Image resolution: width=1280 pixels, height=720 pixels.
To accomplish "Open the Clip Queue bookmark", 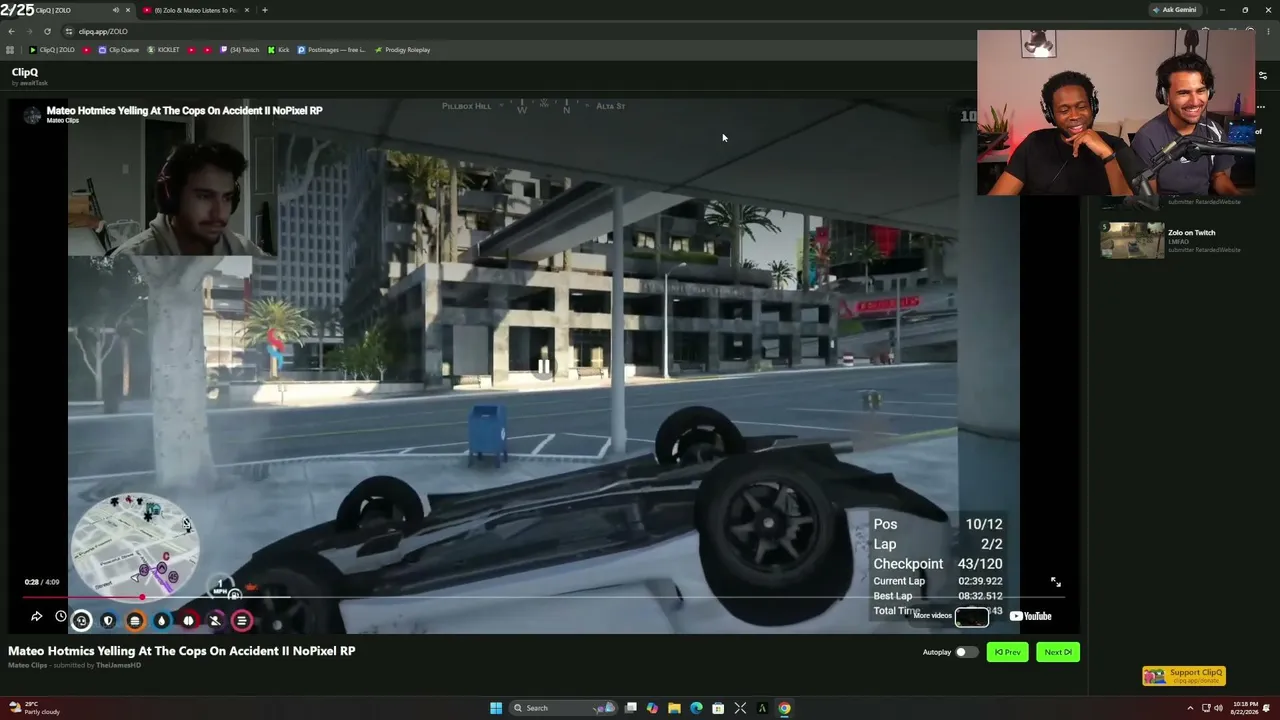I will (119, 50).
